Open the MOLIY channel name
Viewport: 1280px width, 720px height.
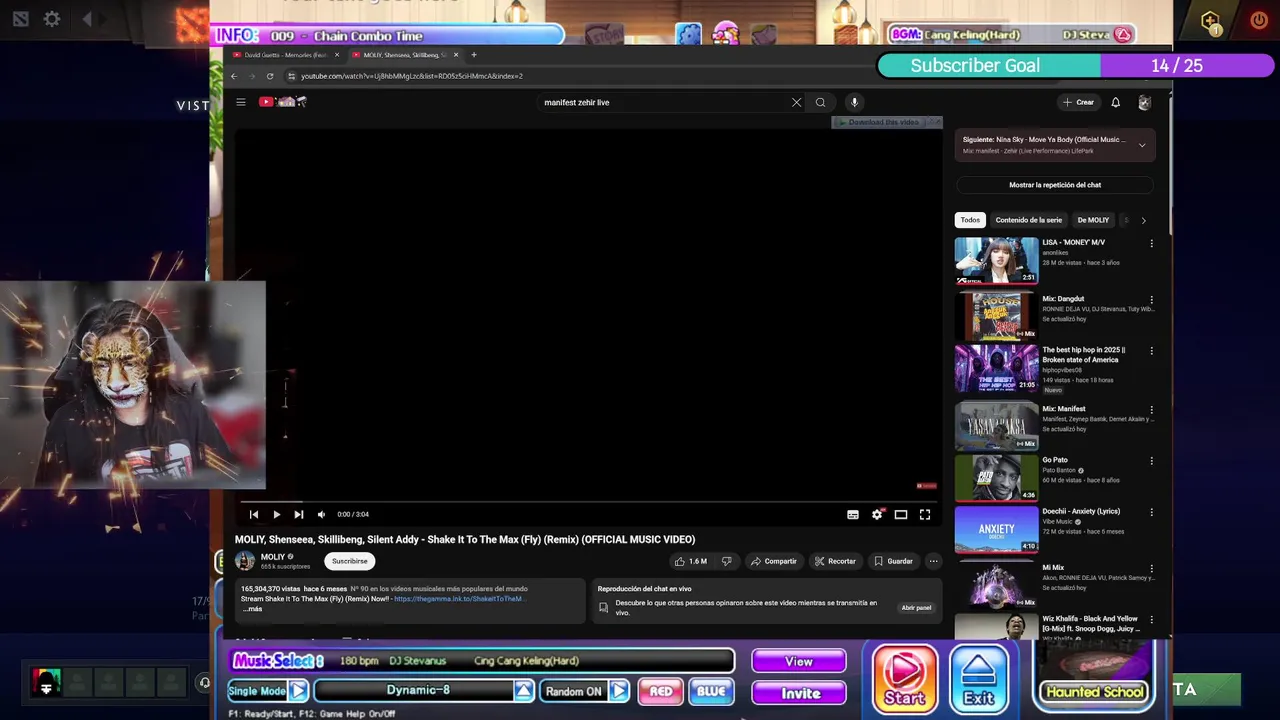pyautogui.click(x=273, y=557)
